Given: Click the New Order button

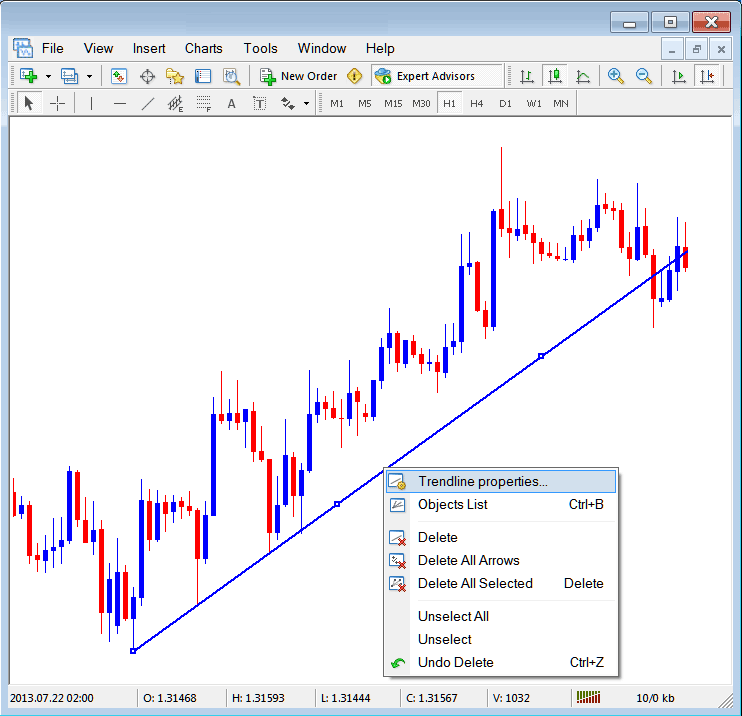Looking at the screenshot, I should click(x=298, y=76).
